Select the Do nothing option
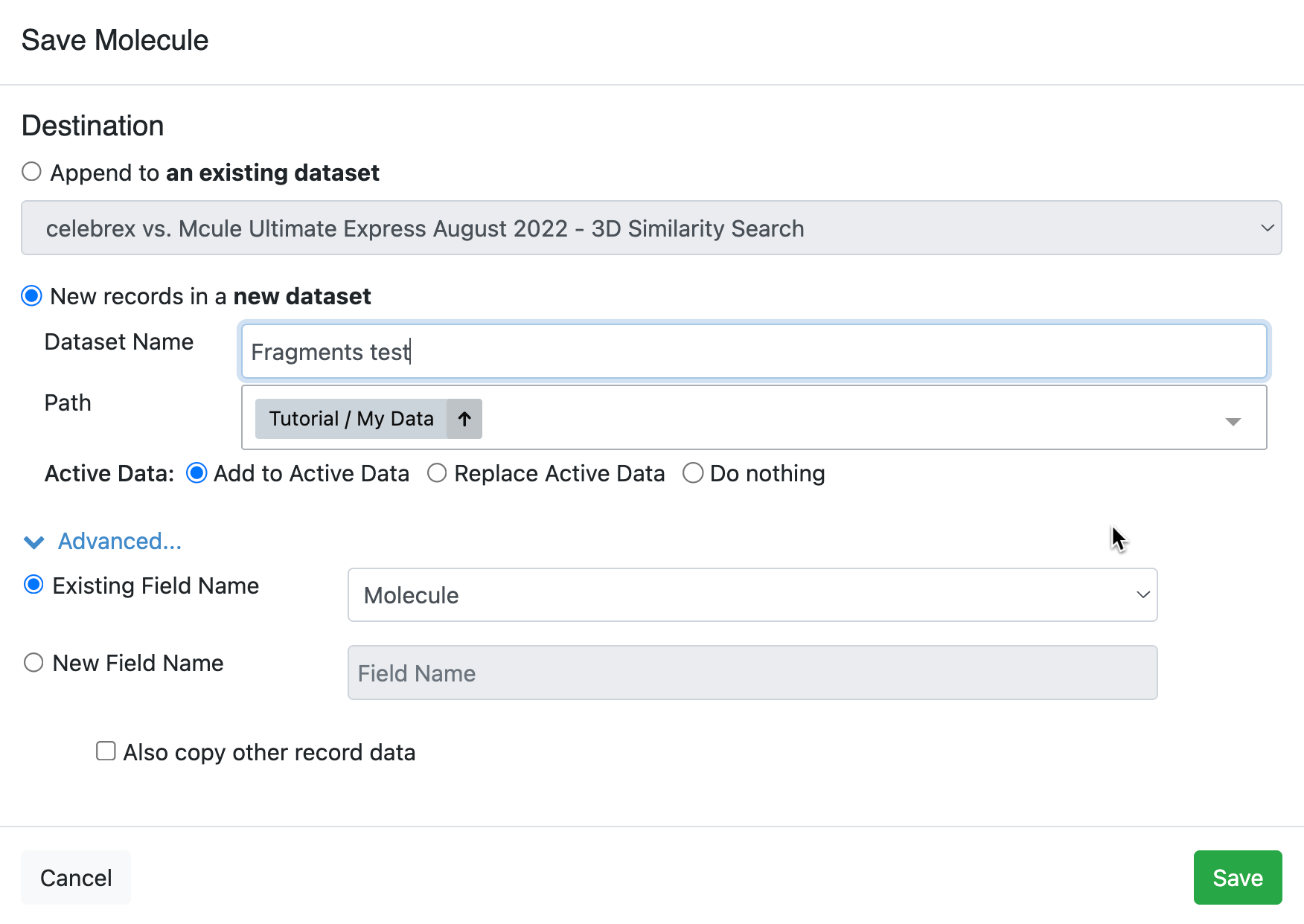 (693, 473)
